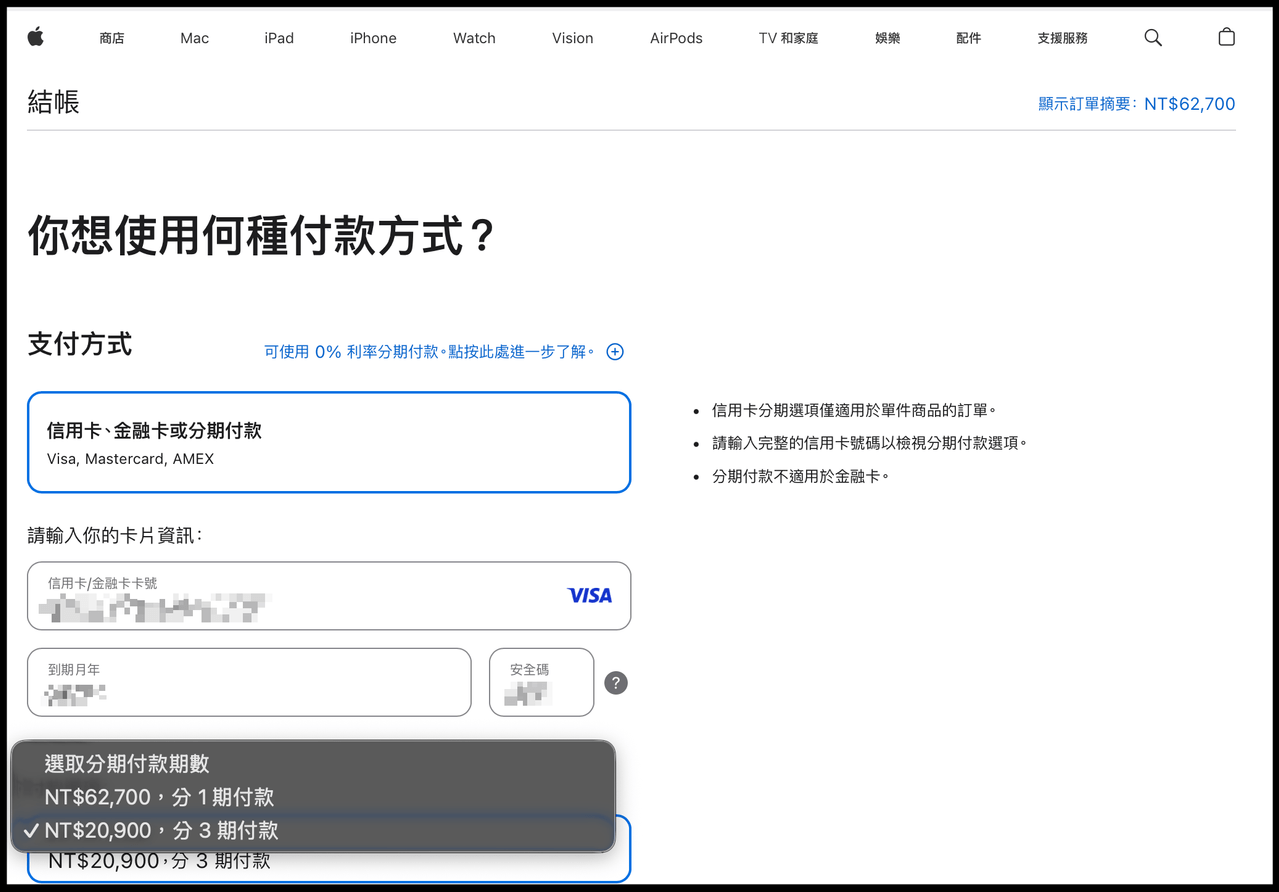The width and height of the screenshot is (1279, 892).
Task: Open iPhone navigation item
Action: coord(373,38)
